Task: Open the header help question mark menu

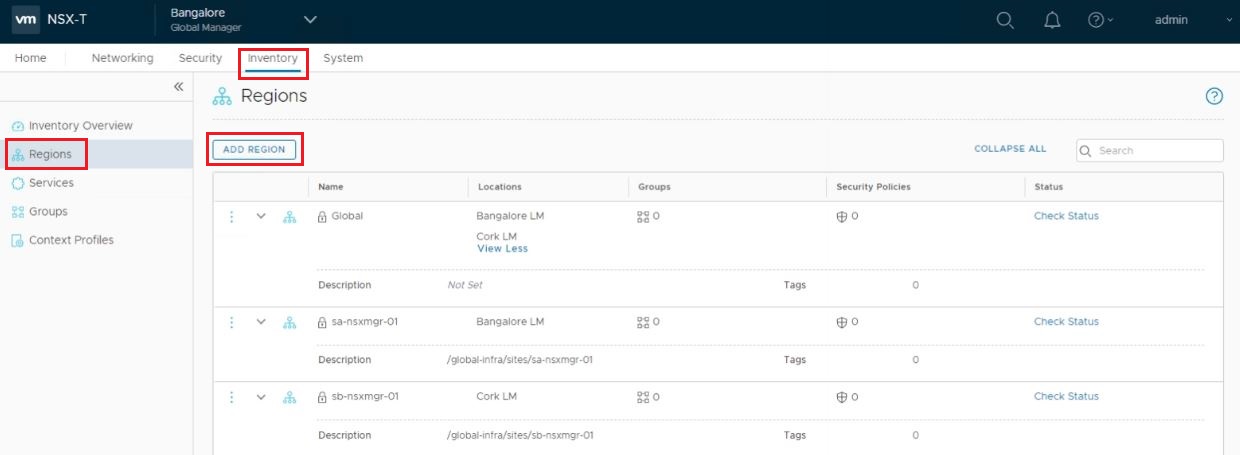Action: pyautogui.click(x=1099, y=21)
